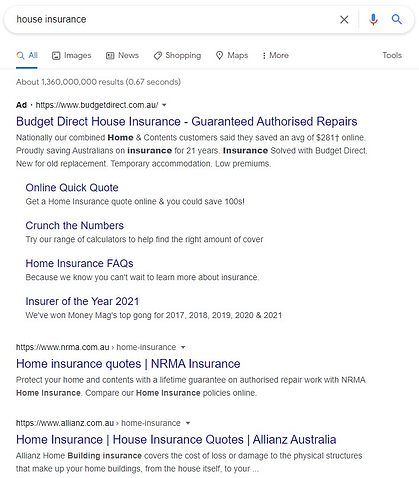
Task: Switch to News results tab
Action: click(x=122, y=55)
